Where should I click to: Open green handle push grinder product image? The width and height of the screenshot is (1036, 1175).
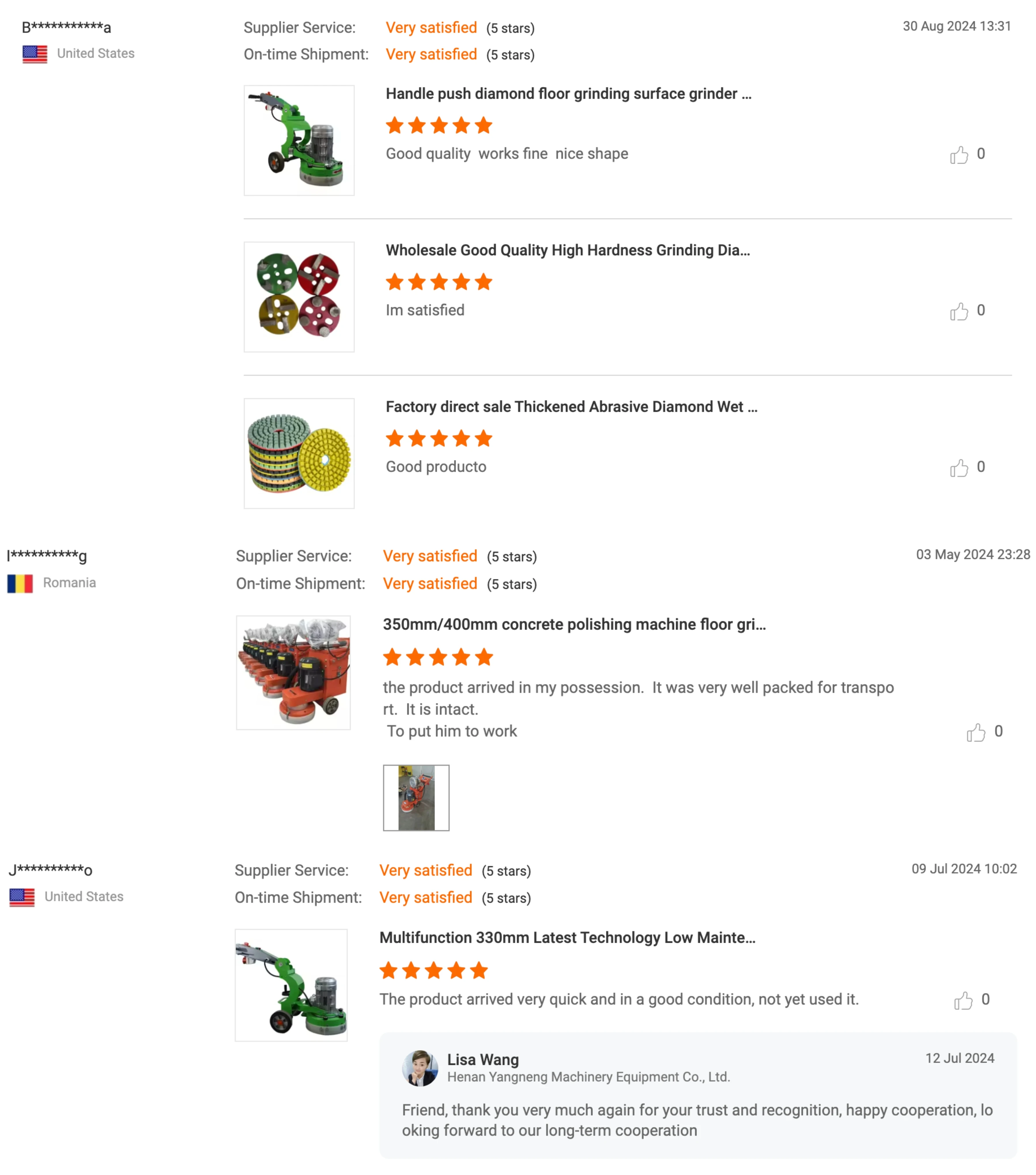(x=299, y=140)
